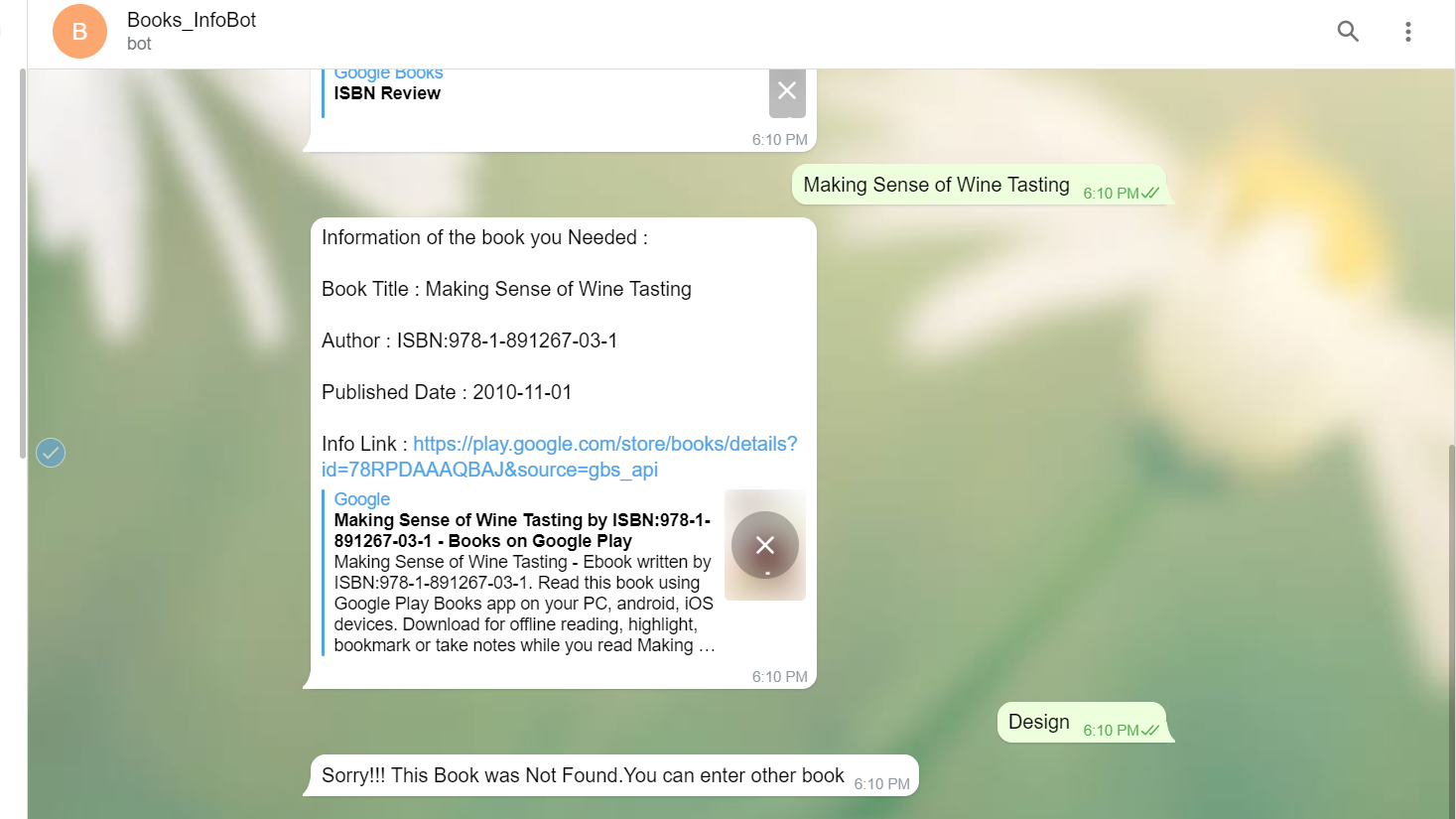Open search in the Books_InfoBot chat
1456x819 pixels.
[1348, 32]
